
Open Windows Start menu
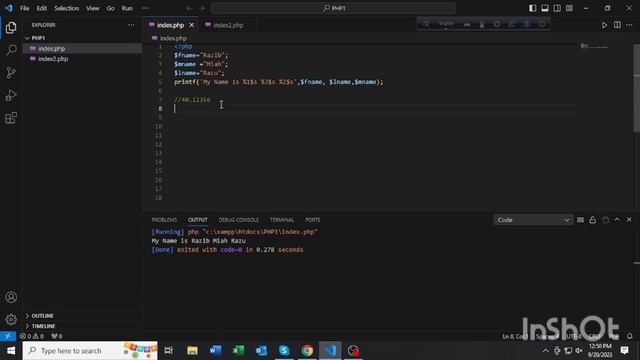pyautogui.click(x=11, y=351)
